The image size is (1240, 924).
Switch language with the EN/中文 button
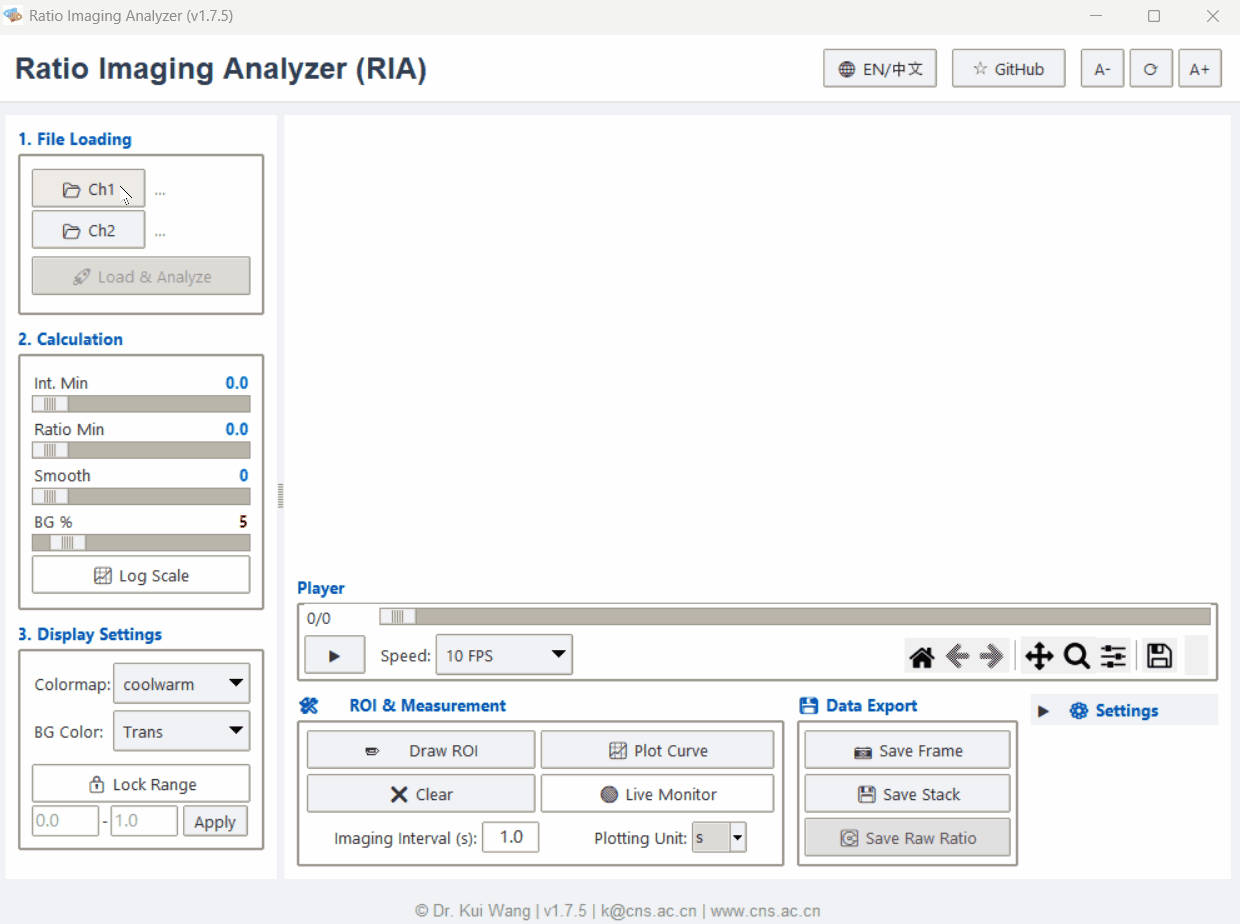pyautogui.click(x=879, y=68)
